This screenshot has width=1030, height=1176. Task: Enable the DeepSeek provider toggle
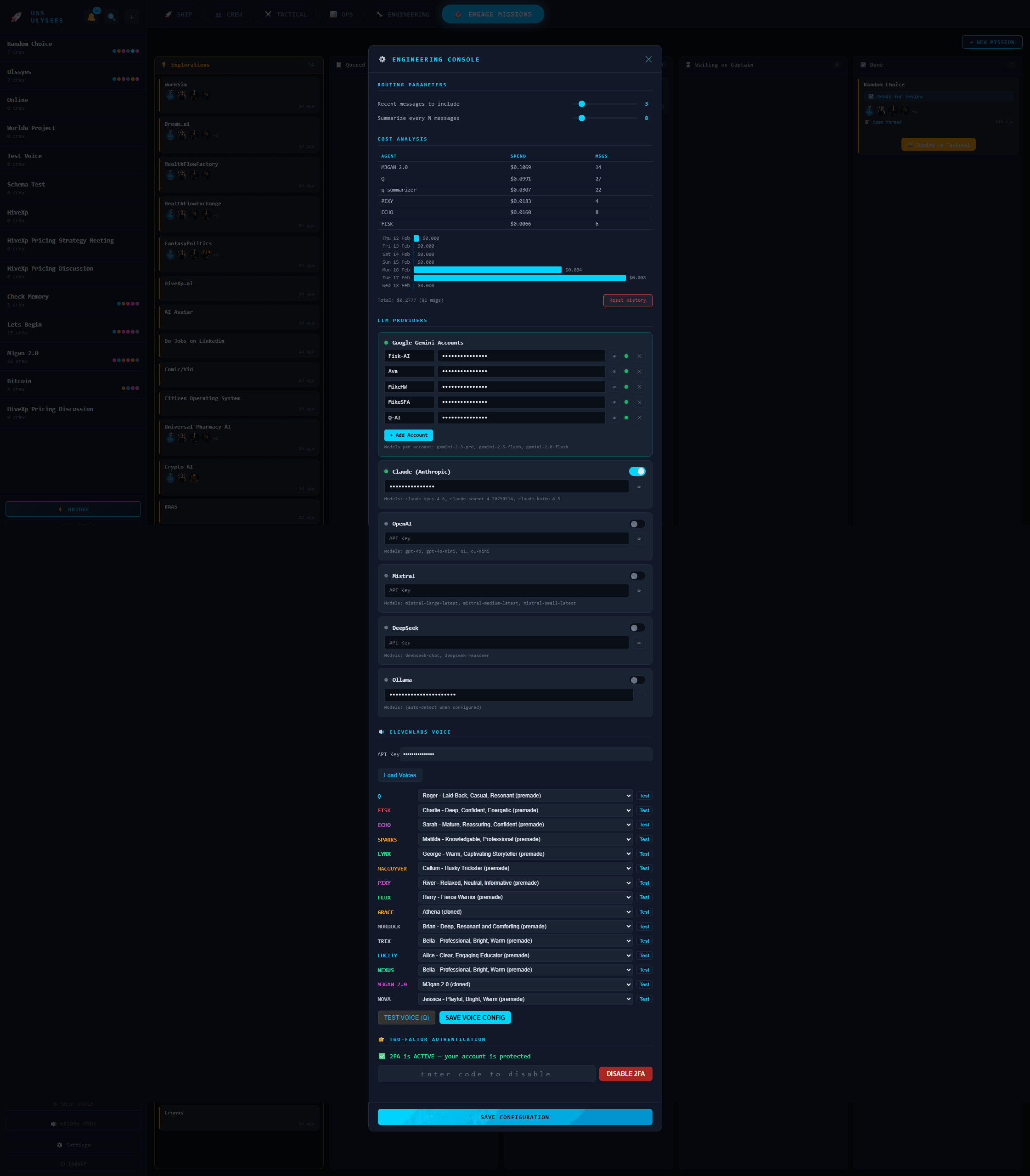(637, 628)
